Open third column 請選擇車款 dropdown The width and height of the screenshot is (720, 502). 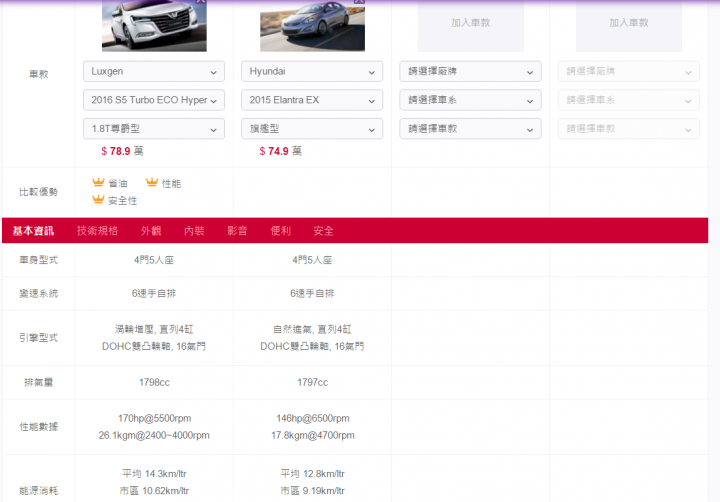(x=470, y=129)
